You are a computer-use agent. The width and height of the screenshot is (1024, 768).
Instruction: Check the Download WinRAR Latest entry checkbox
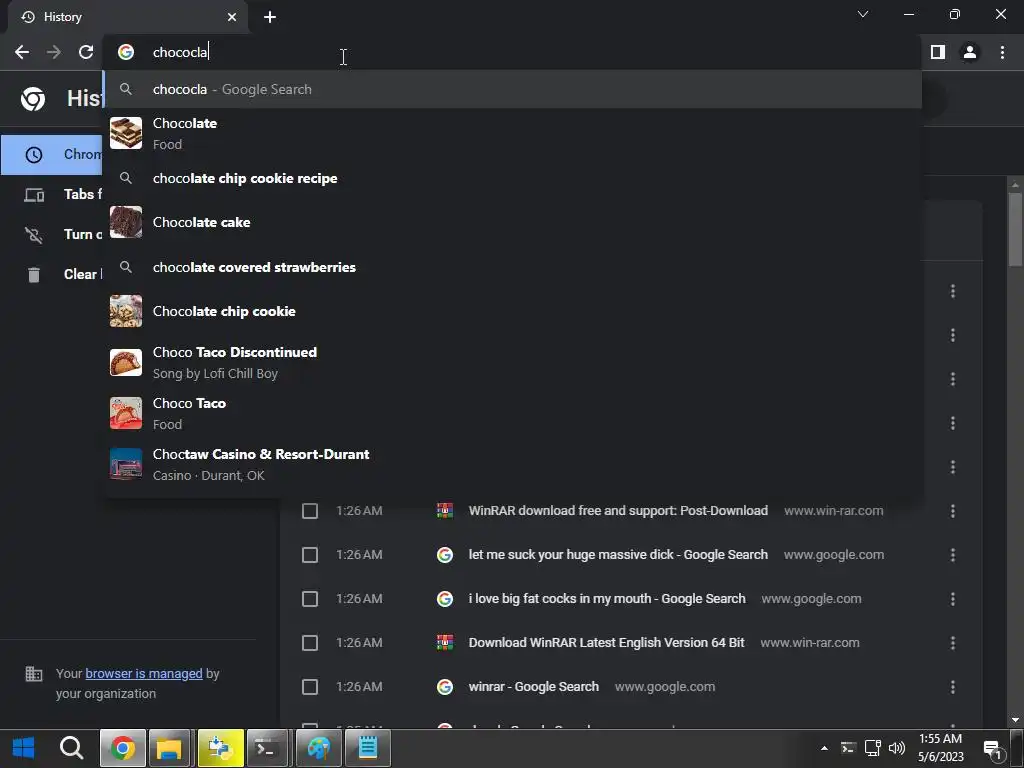[310, 643]
